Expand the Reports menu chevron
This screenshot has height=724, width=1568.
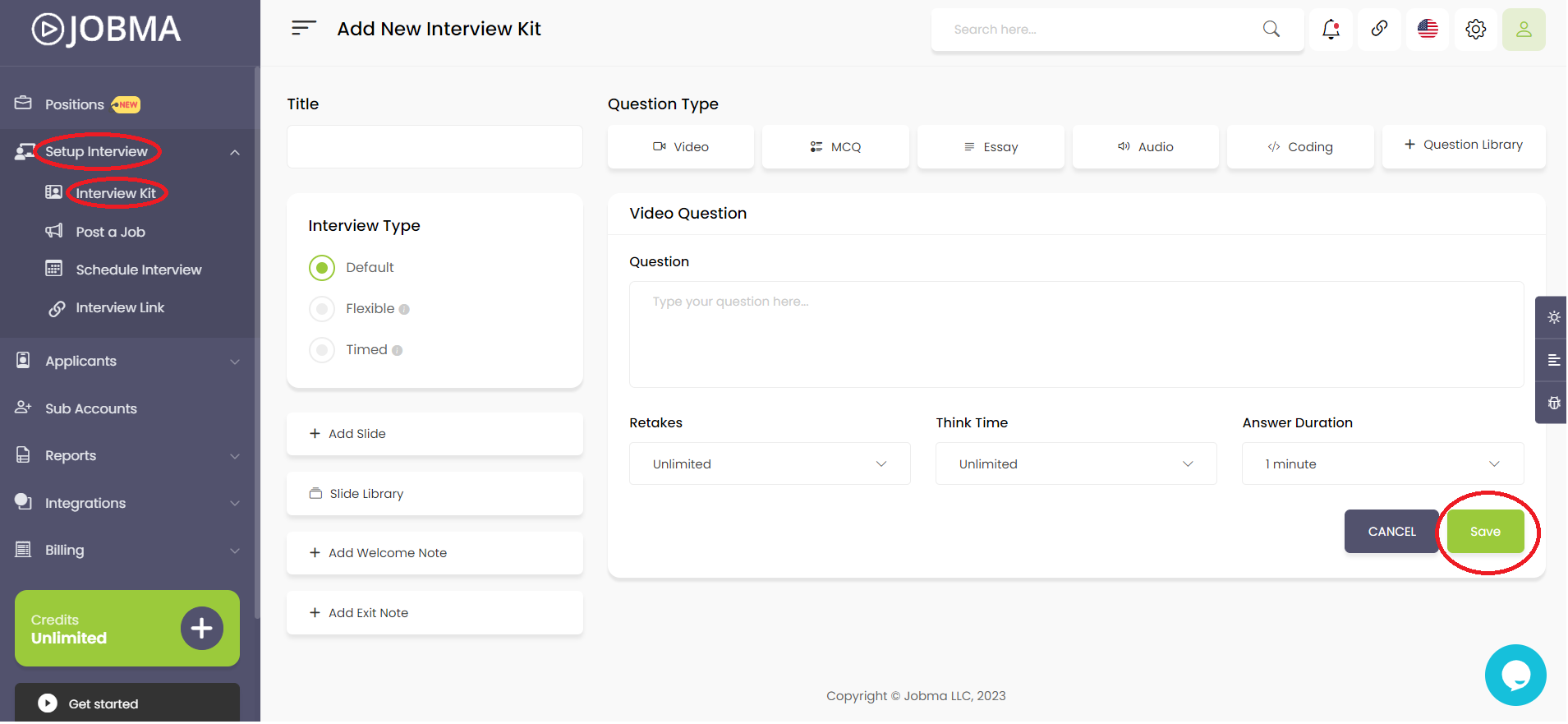[x=235, y=456]
